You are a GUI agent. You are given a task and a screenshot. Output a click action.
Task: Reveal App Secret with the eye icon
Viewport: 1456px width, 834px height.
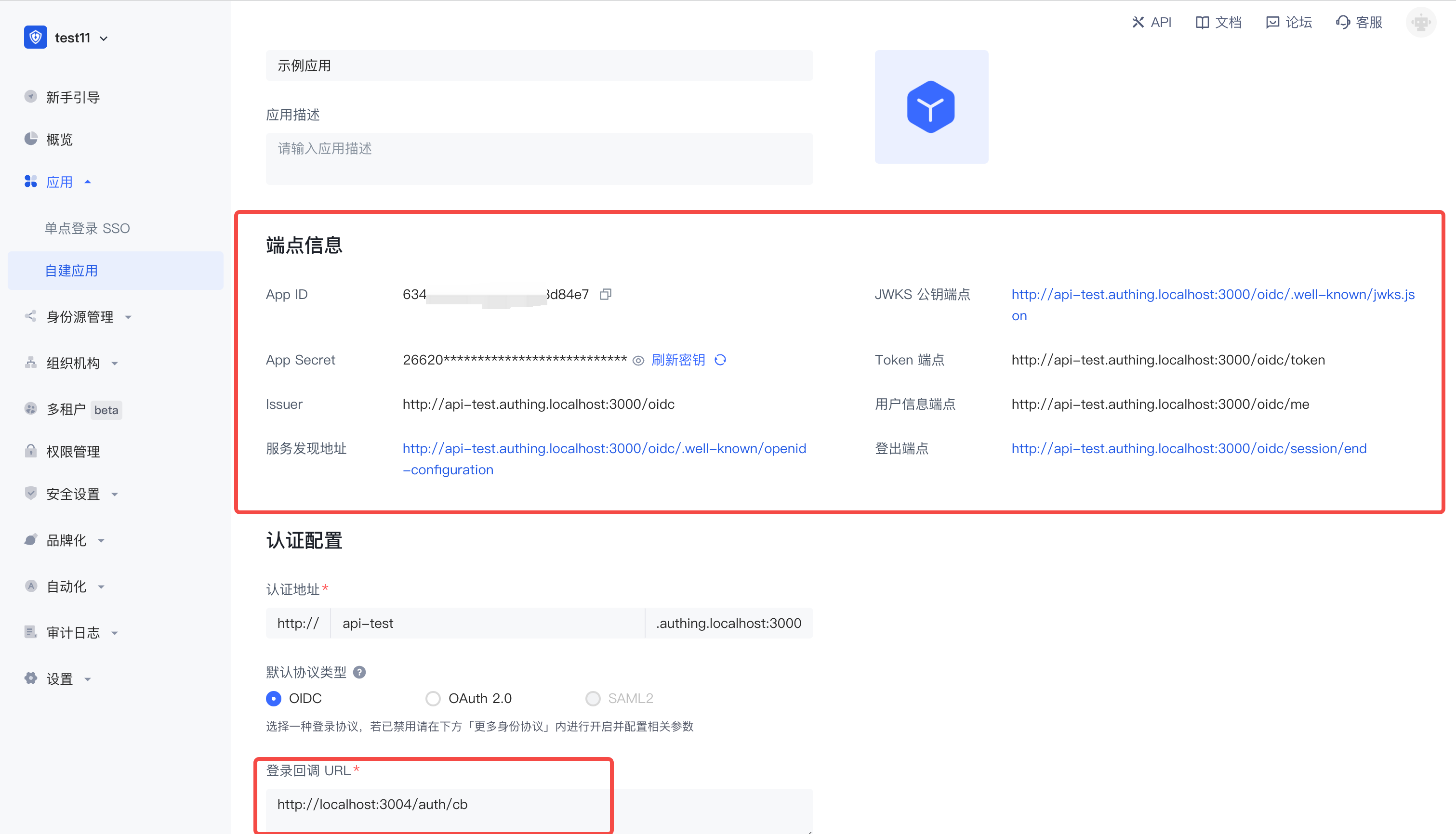pos(638,360)
